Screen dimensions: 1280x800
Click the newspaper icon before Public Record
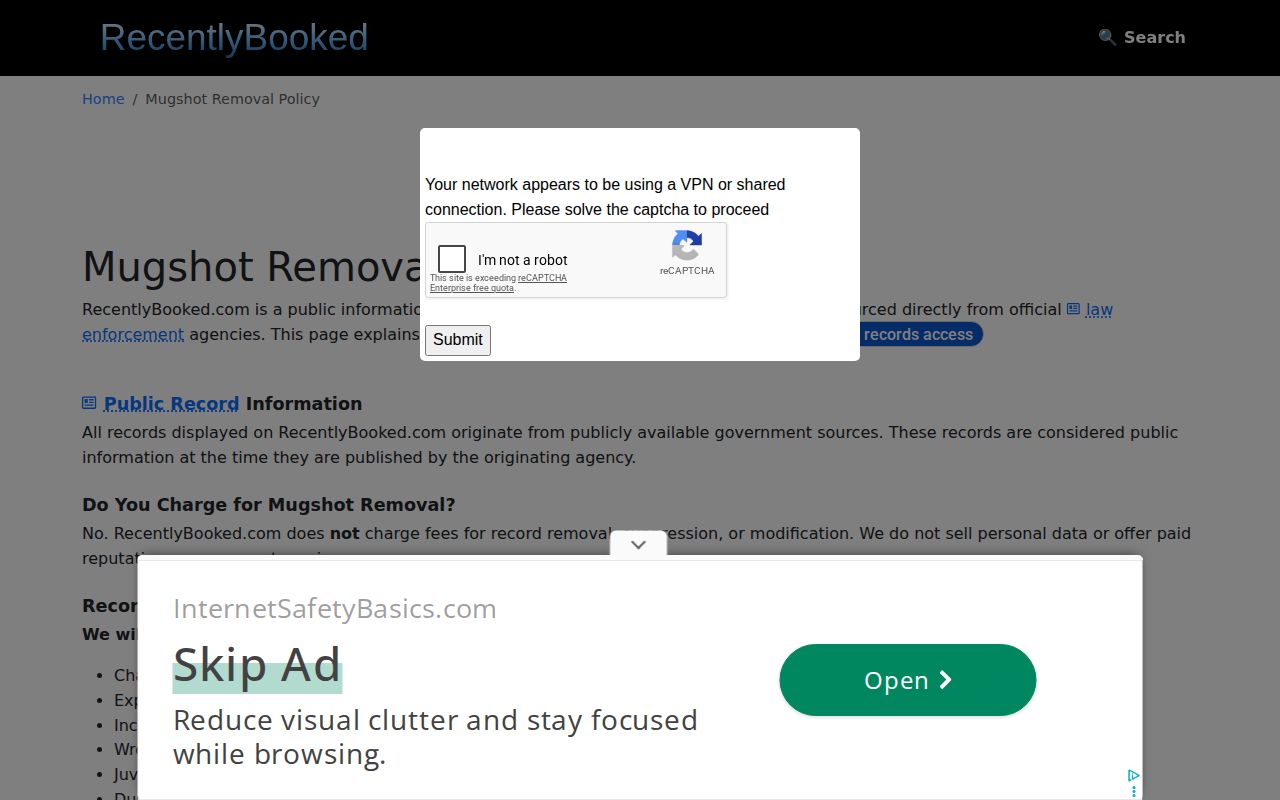coord(89,403)
